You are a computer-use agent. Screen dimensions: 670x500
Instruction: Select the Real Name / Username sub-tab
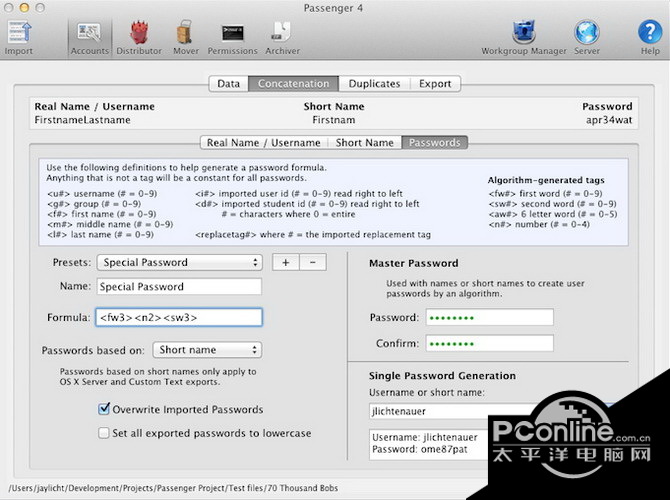click(x=264, y=143)
